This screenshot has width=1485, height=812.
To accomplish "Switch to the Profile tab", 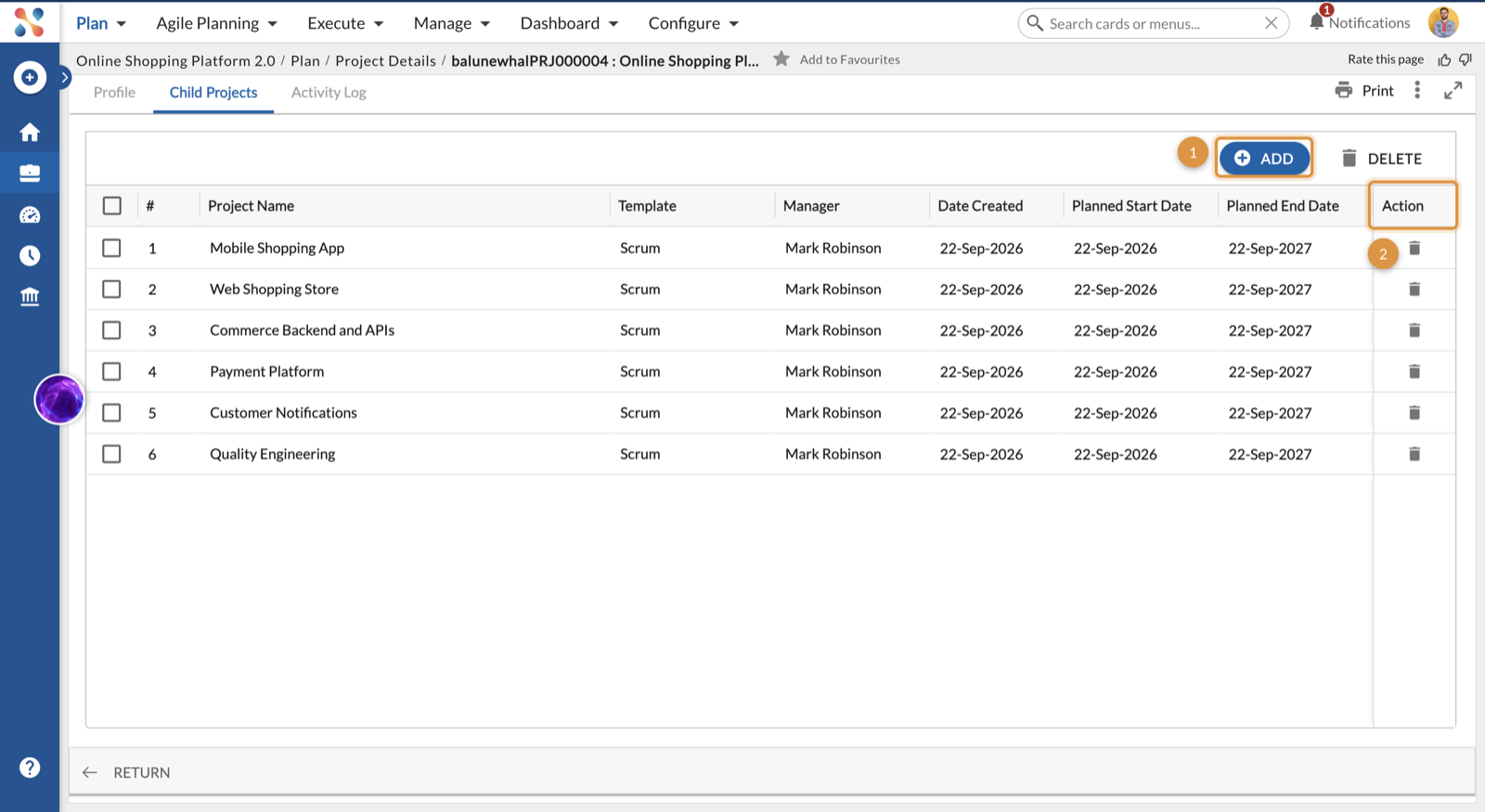I will click(x=114, y=92).
